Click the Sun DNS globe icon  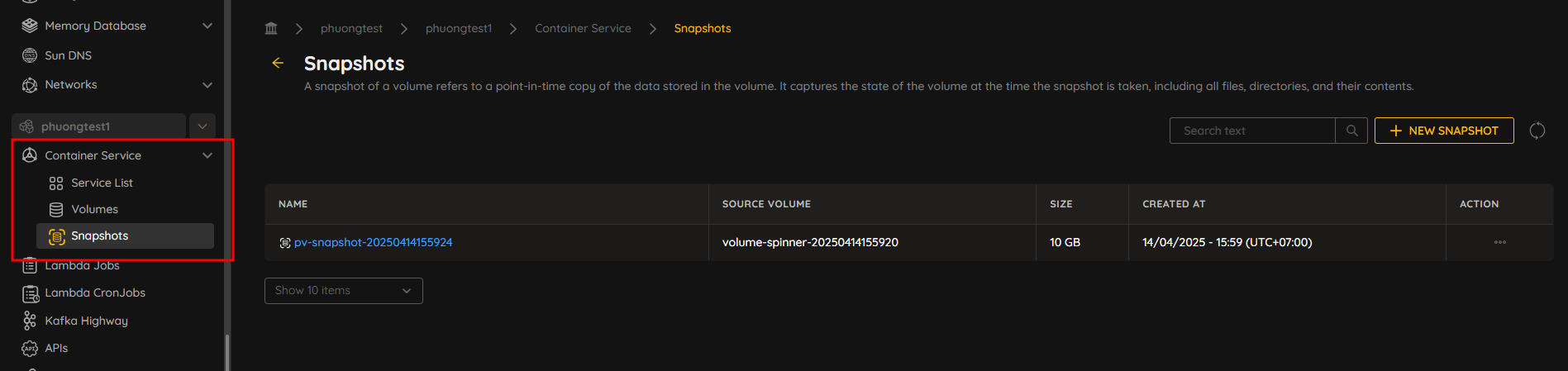pos(30,55)
